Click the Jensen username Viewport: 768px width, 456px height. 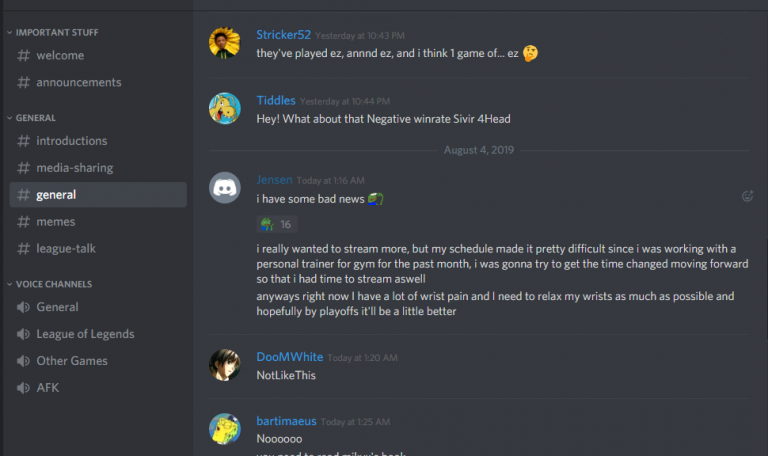coord(274,180)
